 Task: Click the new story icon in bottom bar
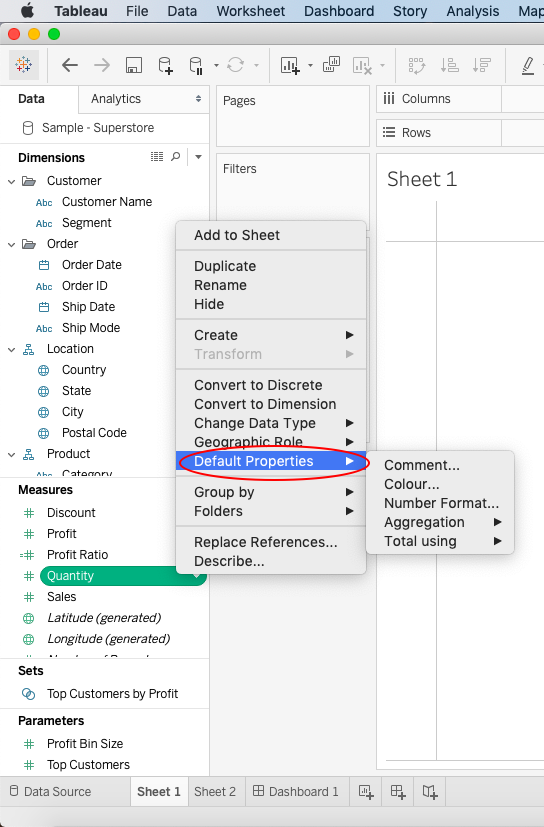click(x=430, y=791)
